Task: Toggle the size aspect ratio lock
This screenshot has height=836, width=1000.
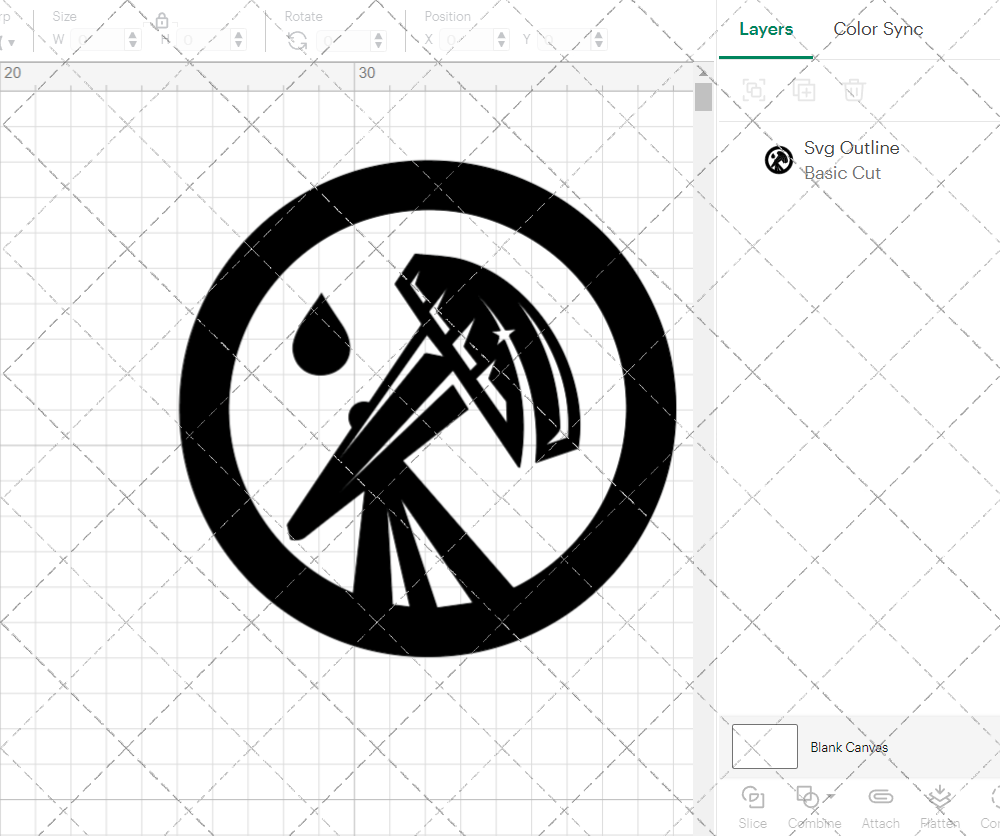Action: (x=162, y=21)
